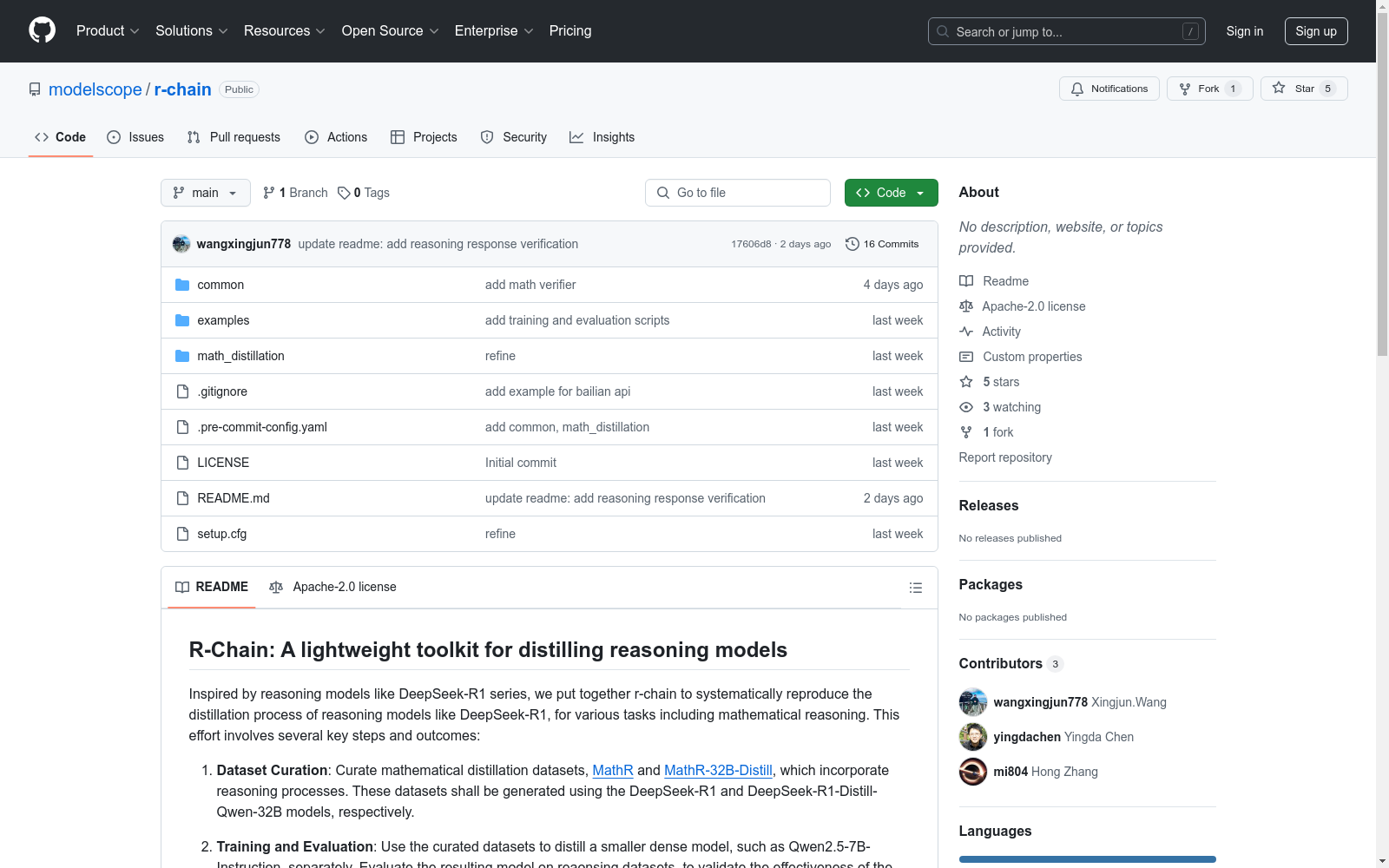Click wangxingjun778 avatar in the commit bar

point(181,244)
